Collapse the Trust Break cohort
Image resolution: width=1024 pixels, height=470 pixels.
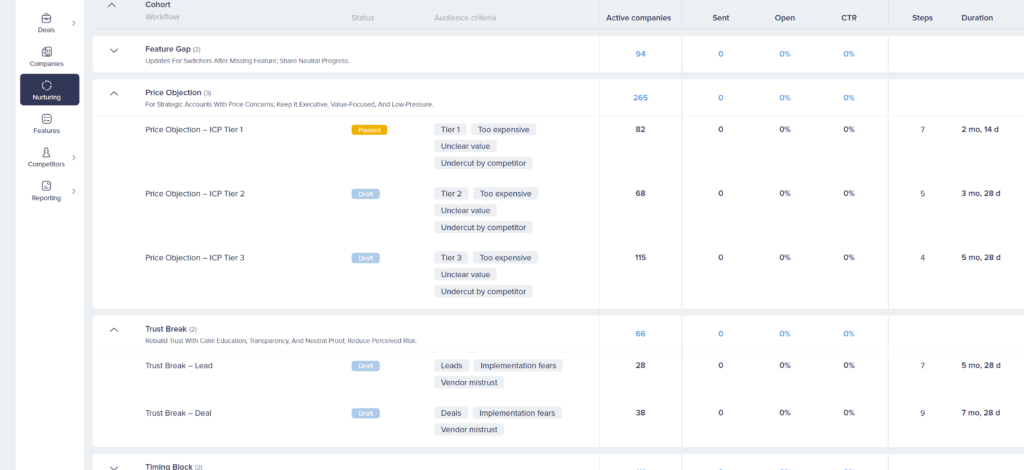[113, 329]
